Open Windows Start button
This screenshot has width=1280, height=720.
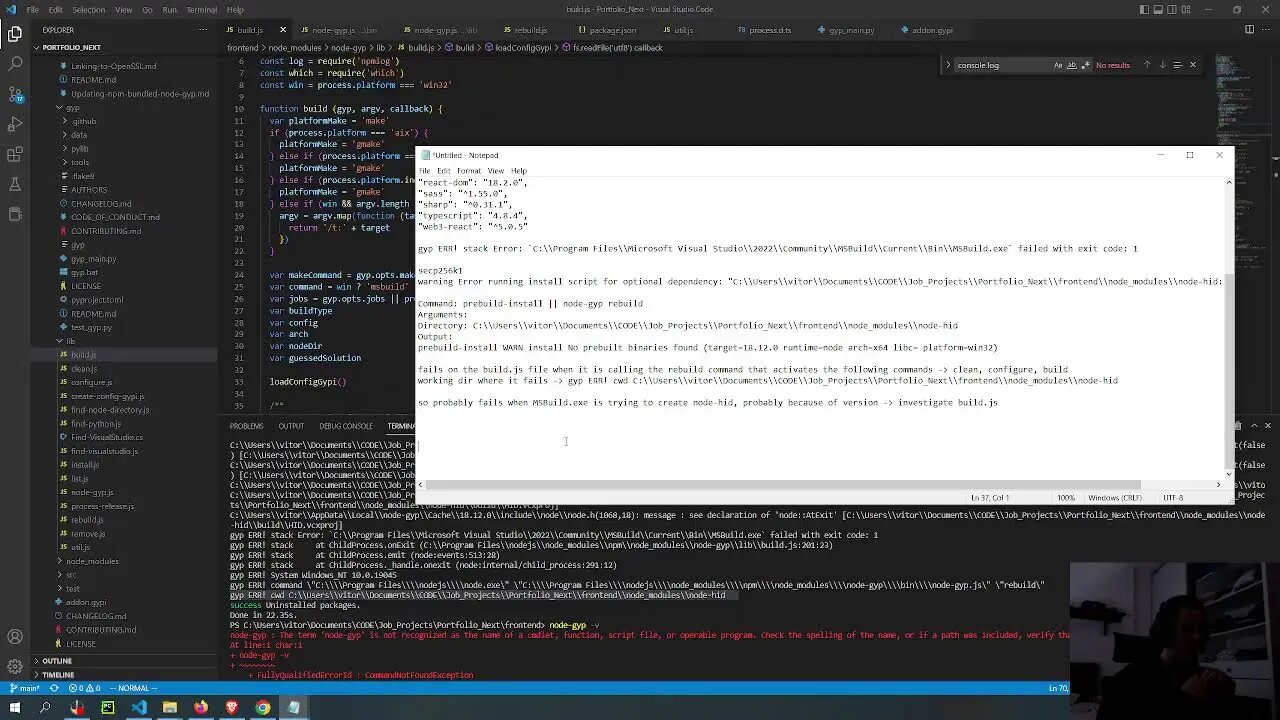click(x=15, y=708)
